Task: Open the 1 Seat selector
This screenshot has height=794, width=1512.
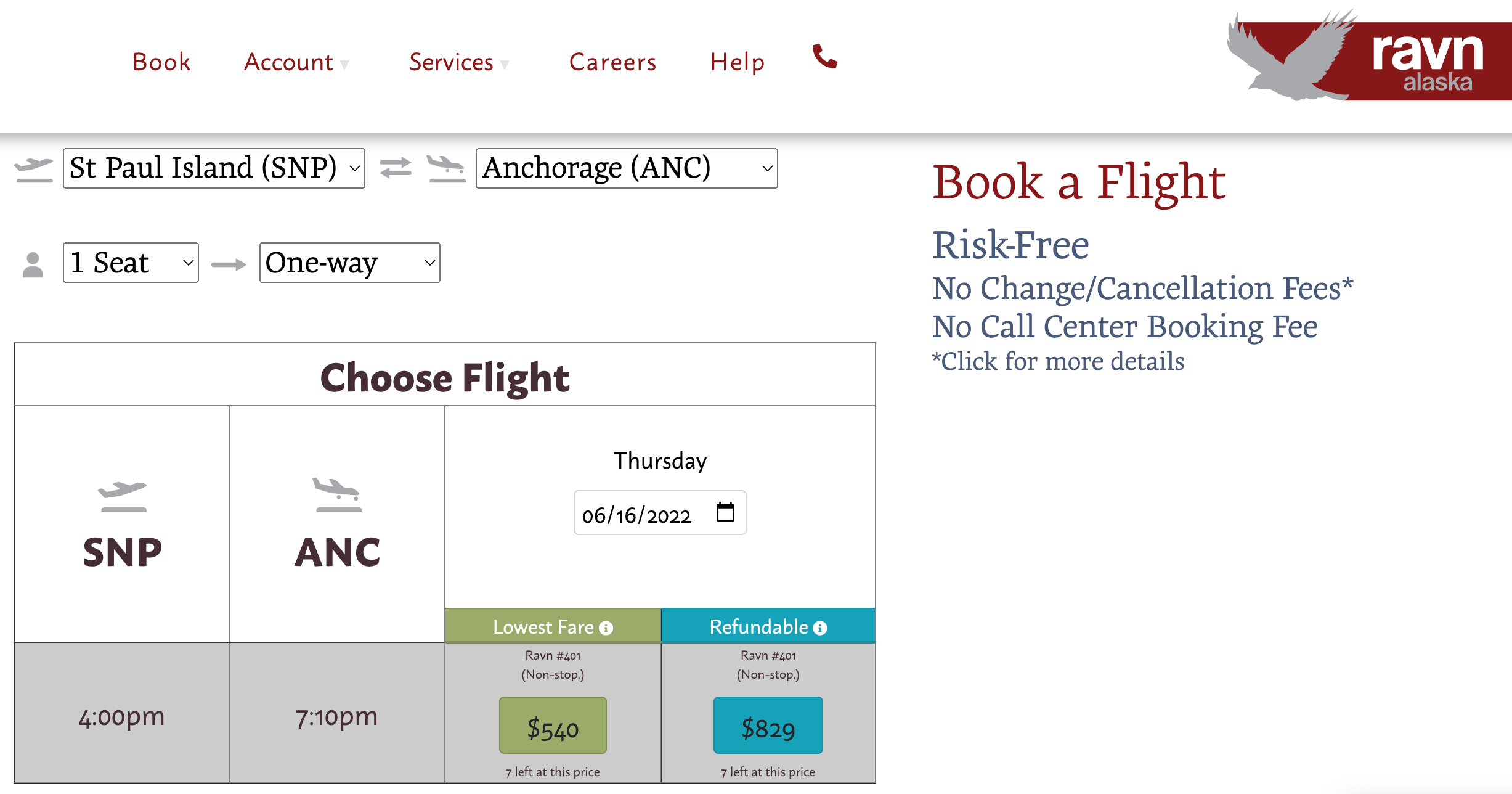Action: click(130, 263)
